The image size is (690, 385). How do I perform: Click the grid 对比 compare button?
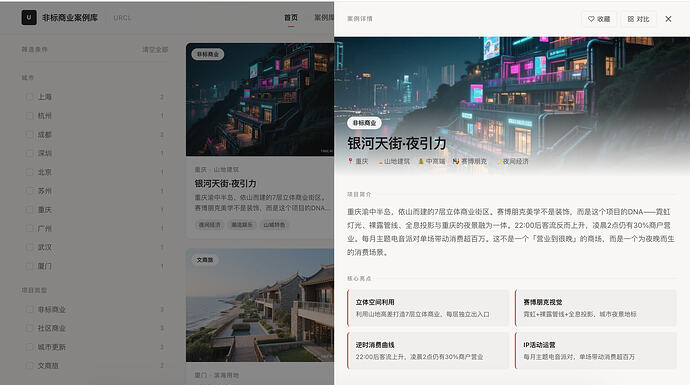639,19
